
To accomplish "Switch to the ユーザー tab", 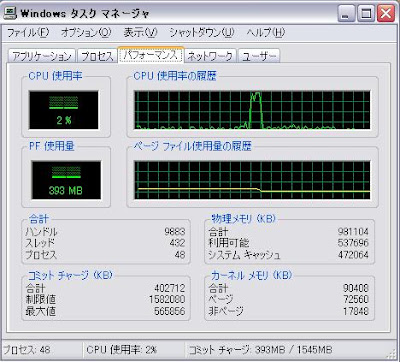I will click(x=259, y=56).
